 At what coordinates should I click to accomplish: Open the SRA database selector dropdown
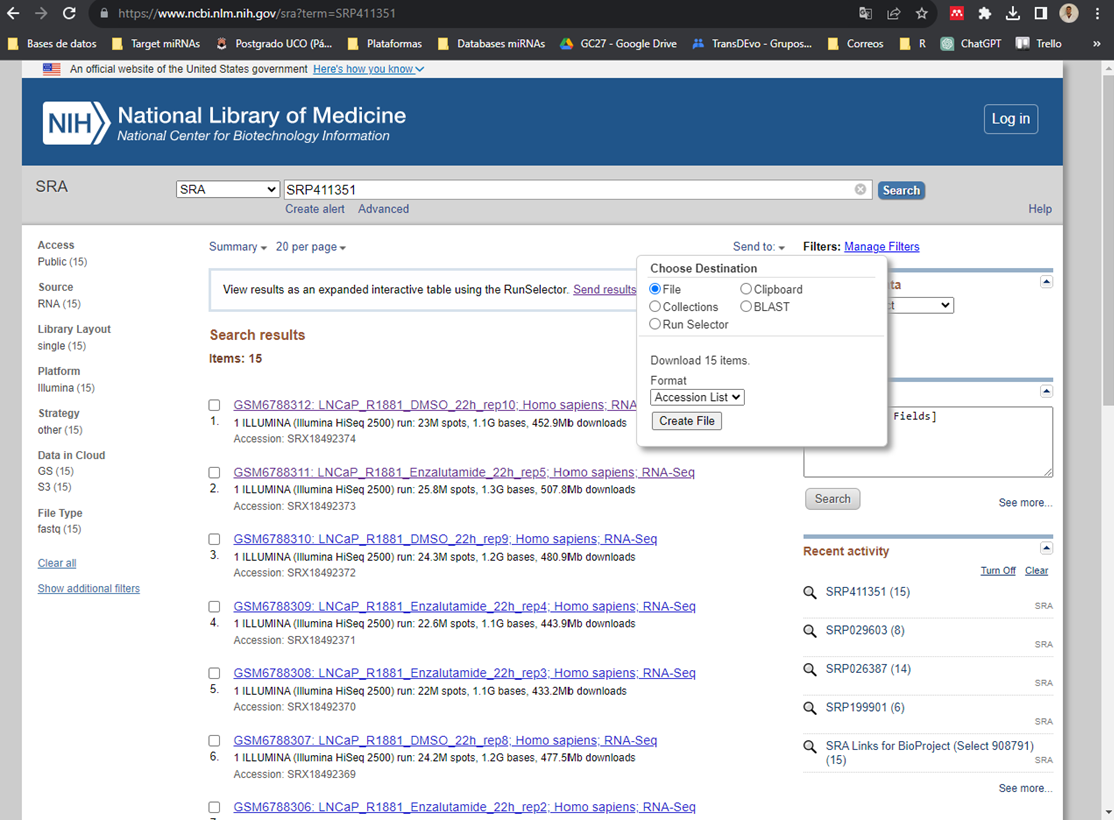click(x=228, y=190)
